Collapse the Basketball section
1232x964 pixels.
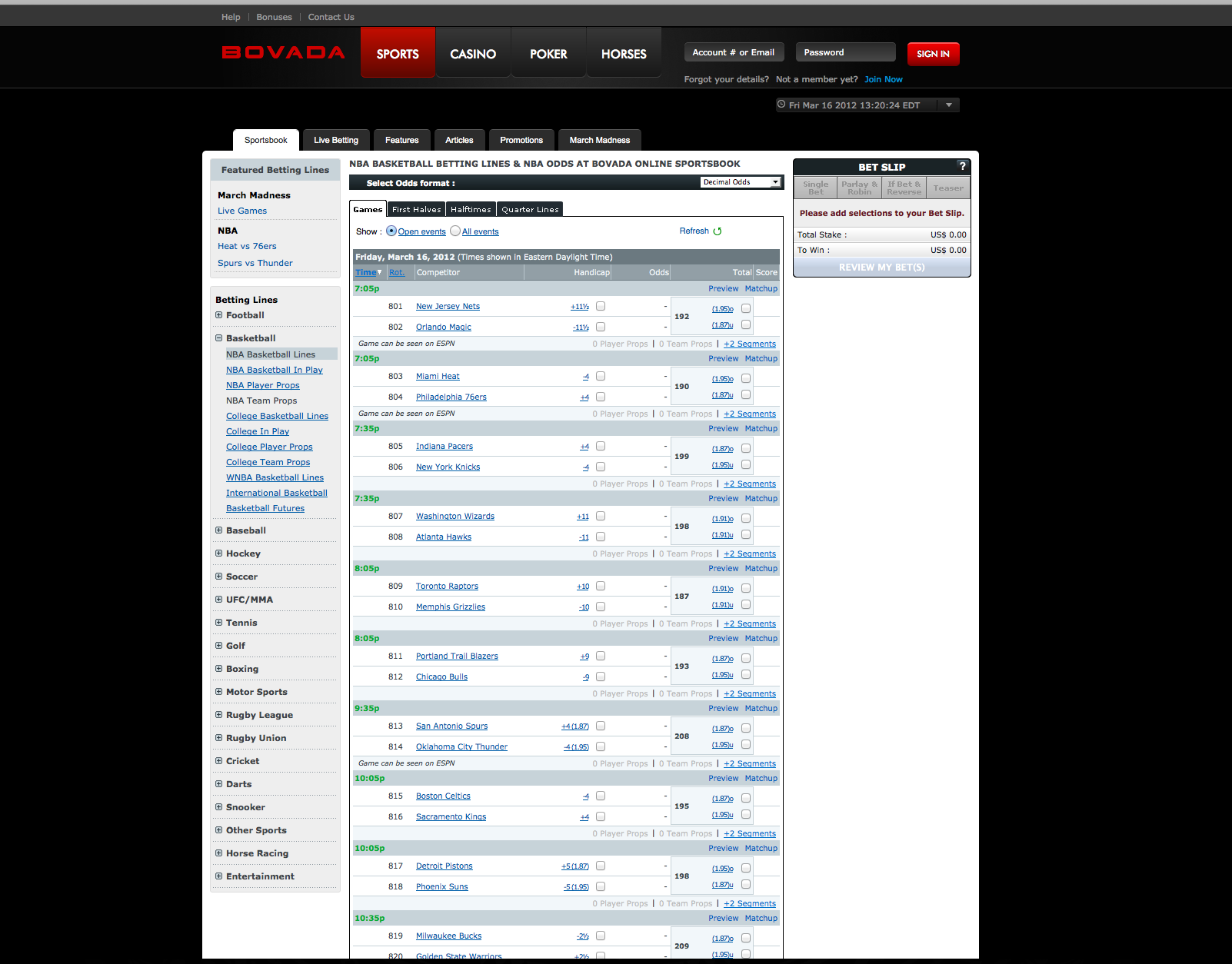tap(219, 338)
